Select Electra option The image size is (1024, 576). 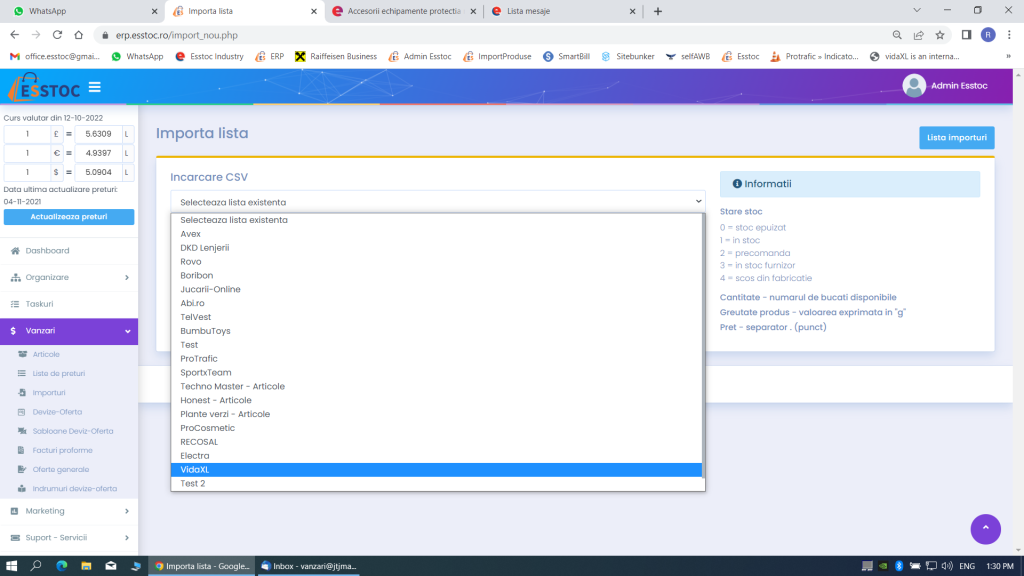[436, 456]
